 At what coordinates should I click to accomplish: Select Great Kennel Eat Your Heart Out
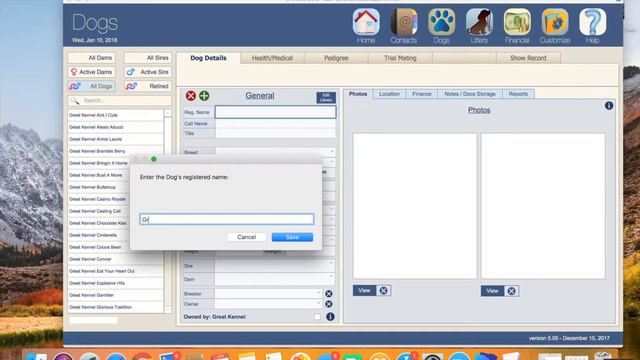(x=116, y=271)
